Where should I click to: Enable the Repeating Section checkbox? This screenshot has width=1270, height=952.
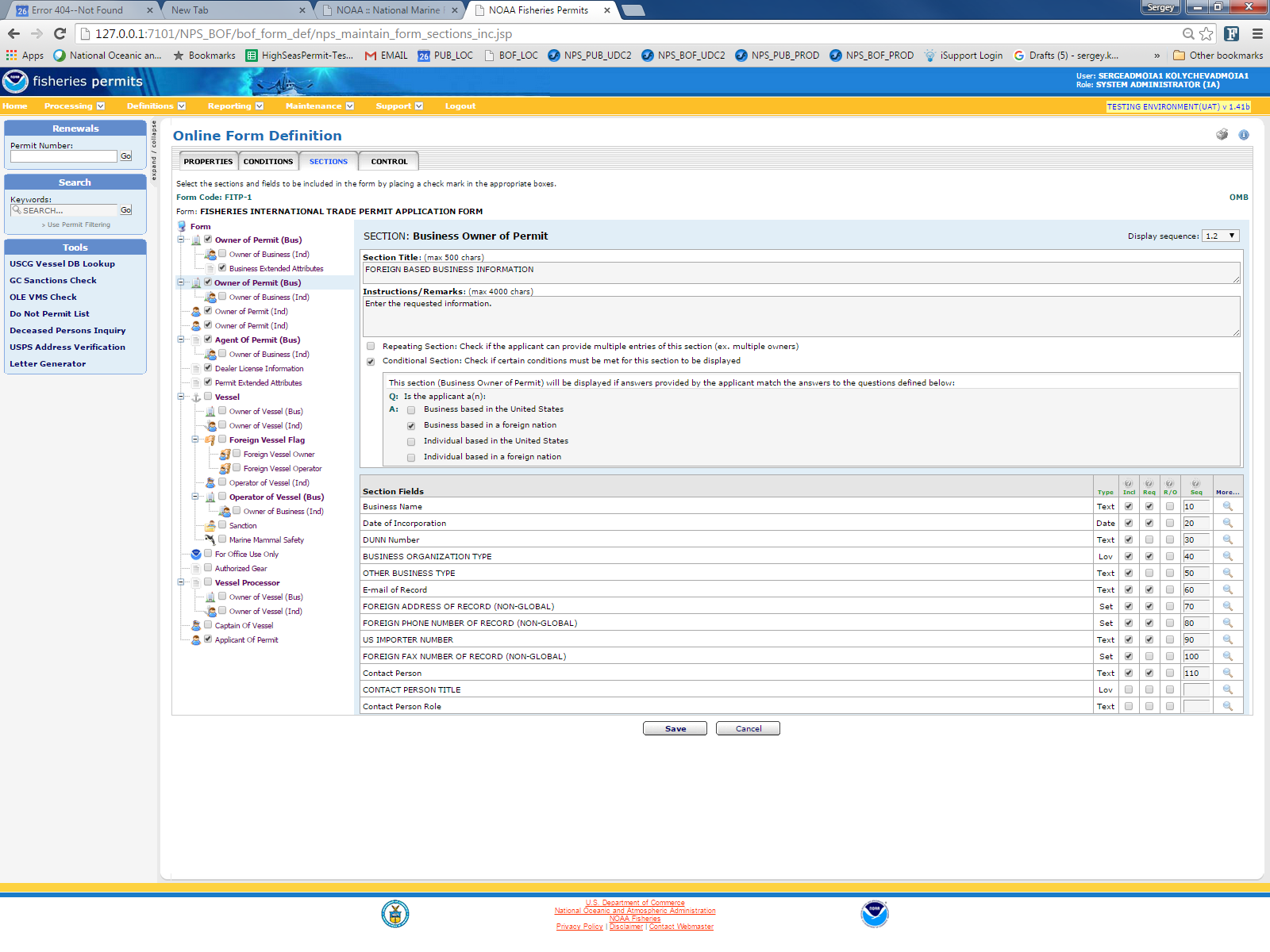[x=371, y=347]
